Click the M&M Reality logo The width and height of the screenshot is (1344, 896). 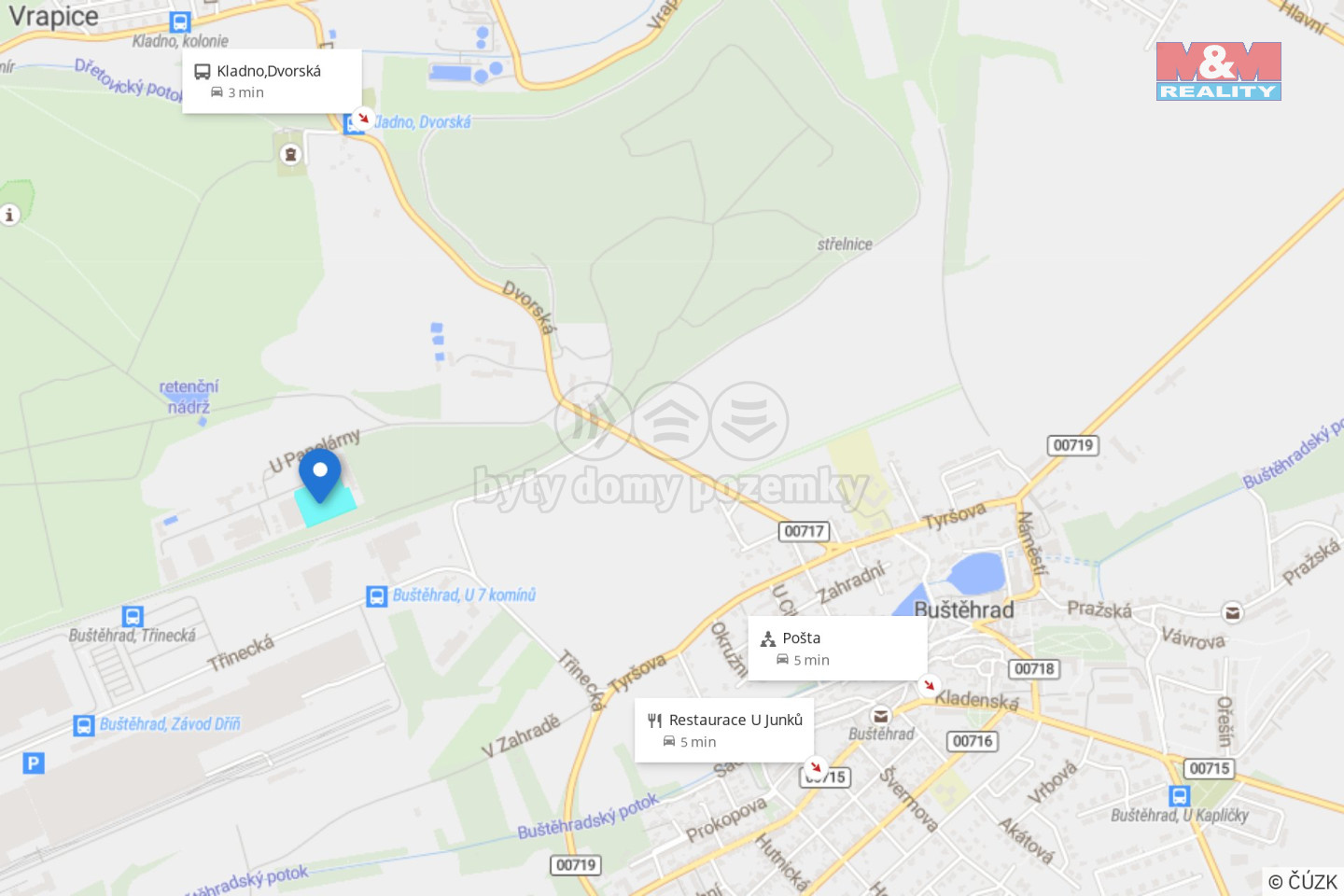point(1218,71)
